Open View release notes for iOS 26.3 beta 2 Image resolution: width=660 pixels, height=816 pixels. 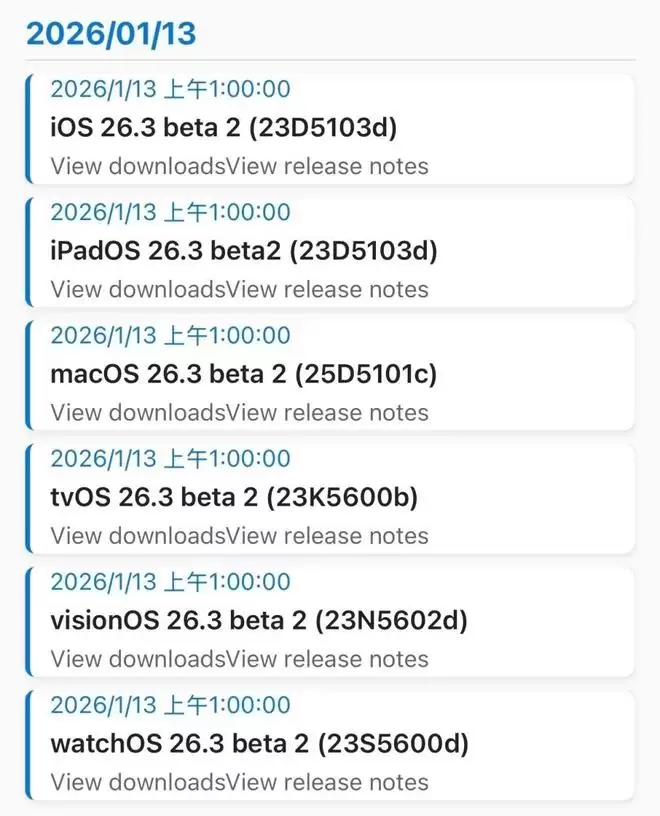click(x=328, y=166)
